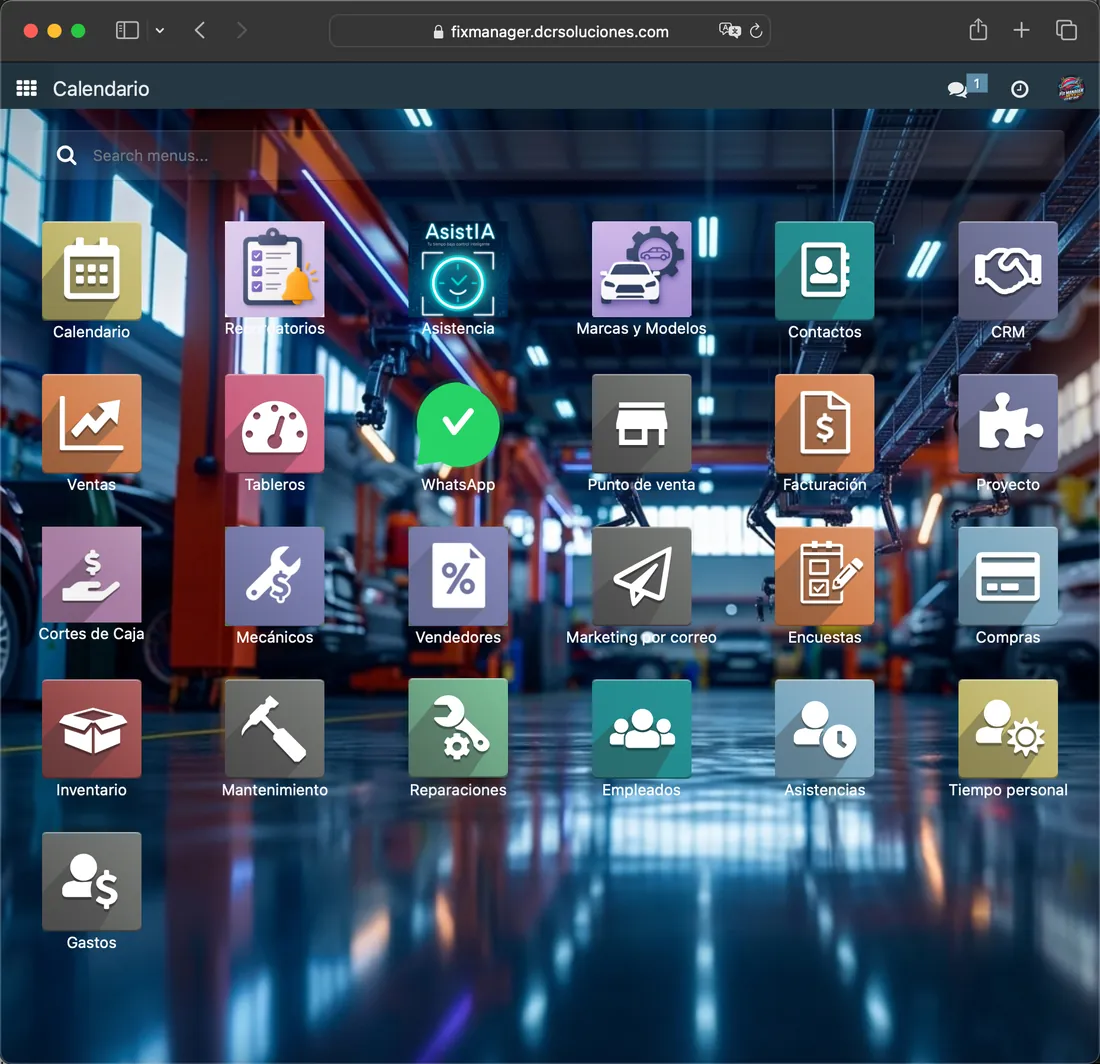This screenshot has width=1100, height=1064.
Task: Open the user avatar menu
Action: (1071, 89)
